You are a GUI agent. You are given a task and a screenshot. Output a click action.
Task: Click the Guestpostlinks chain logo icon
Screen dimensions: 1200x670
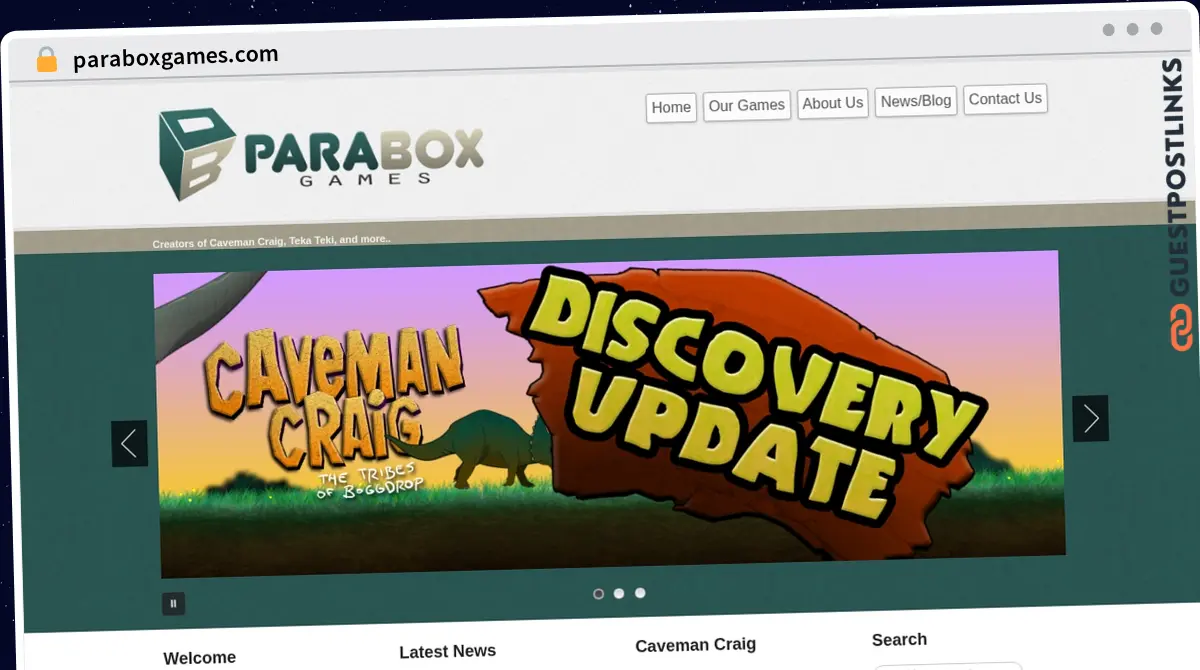click(x=1181, y=328)
